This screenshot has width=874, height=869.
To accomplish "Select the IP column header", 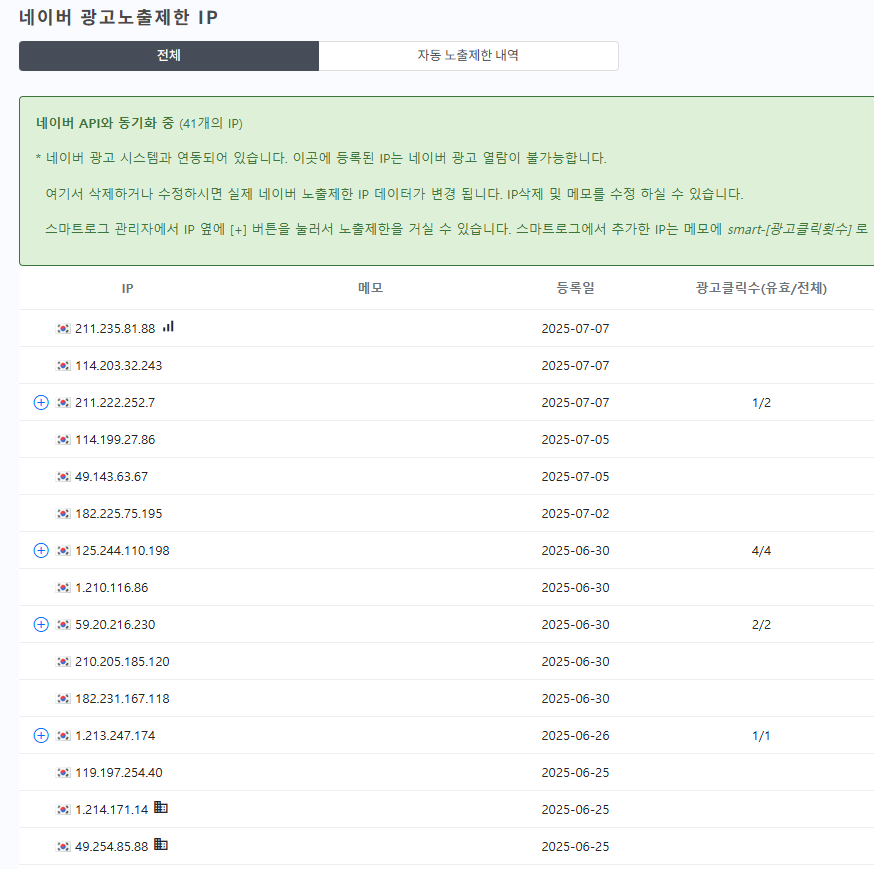I will point(128,288).
